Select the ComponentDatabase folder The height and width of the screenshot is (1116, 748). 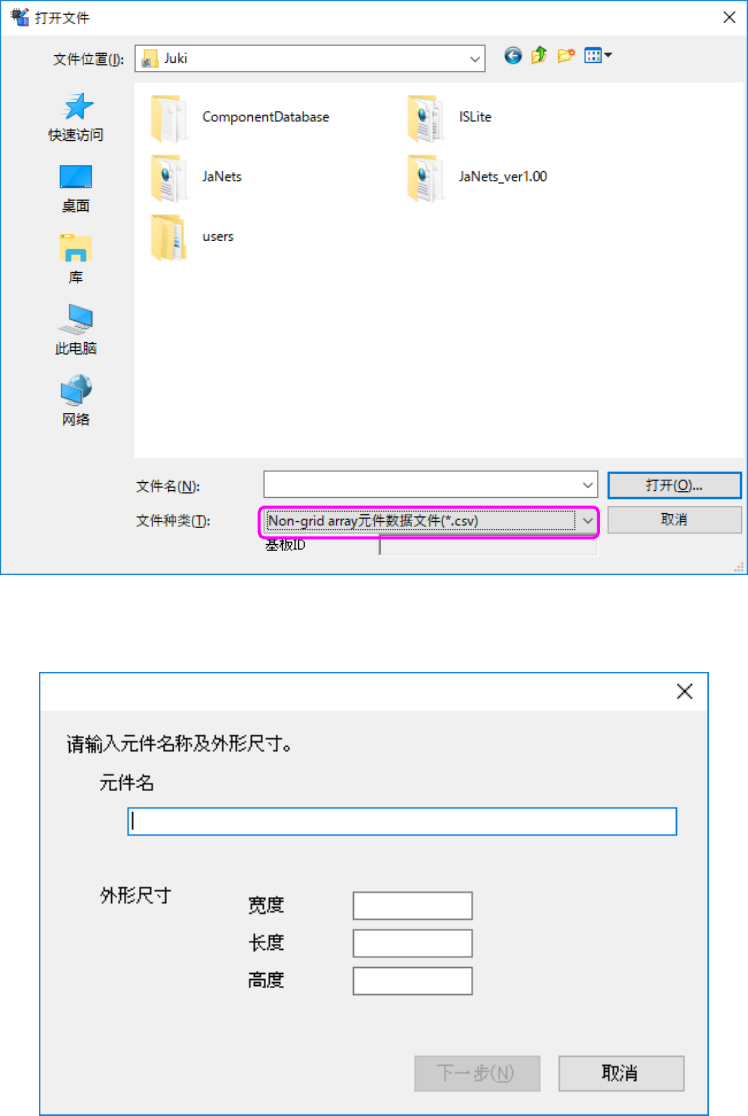[x=240, y=117]
